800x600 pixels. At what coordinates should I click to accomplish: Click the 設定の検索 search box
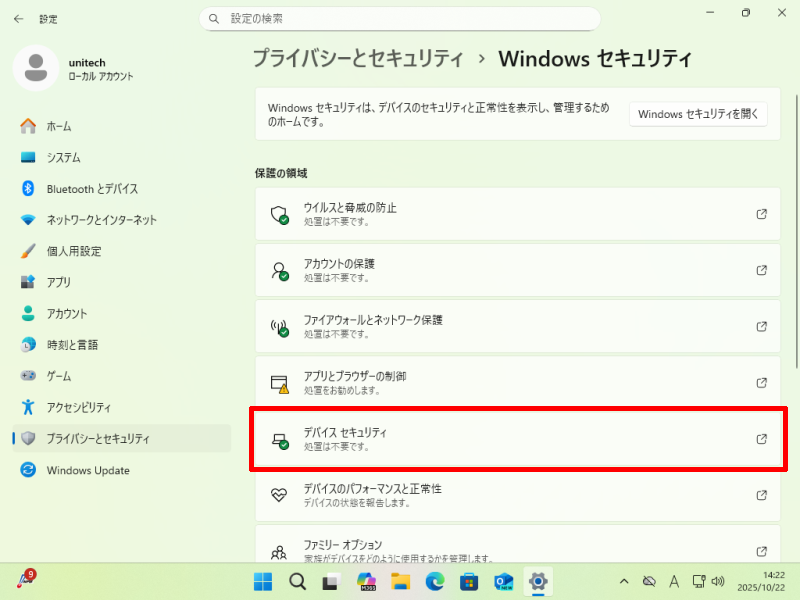coord(400,18)
